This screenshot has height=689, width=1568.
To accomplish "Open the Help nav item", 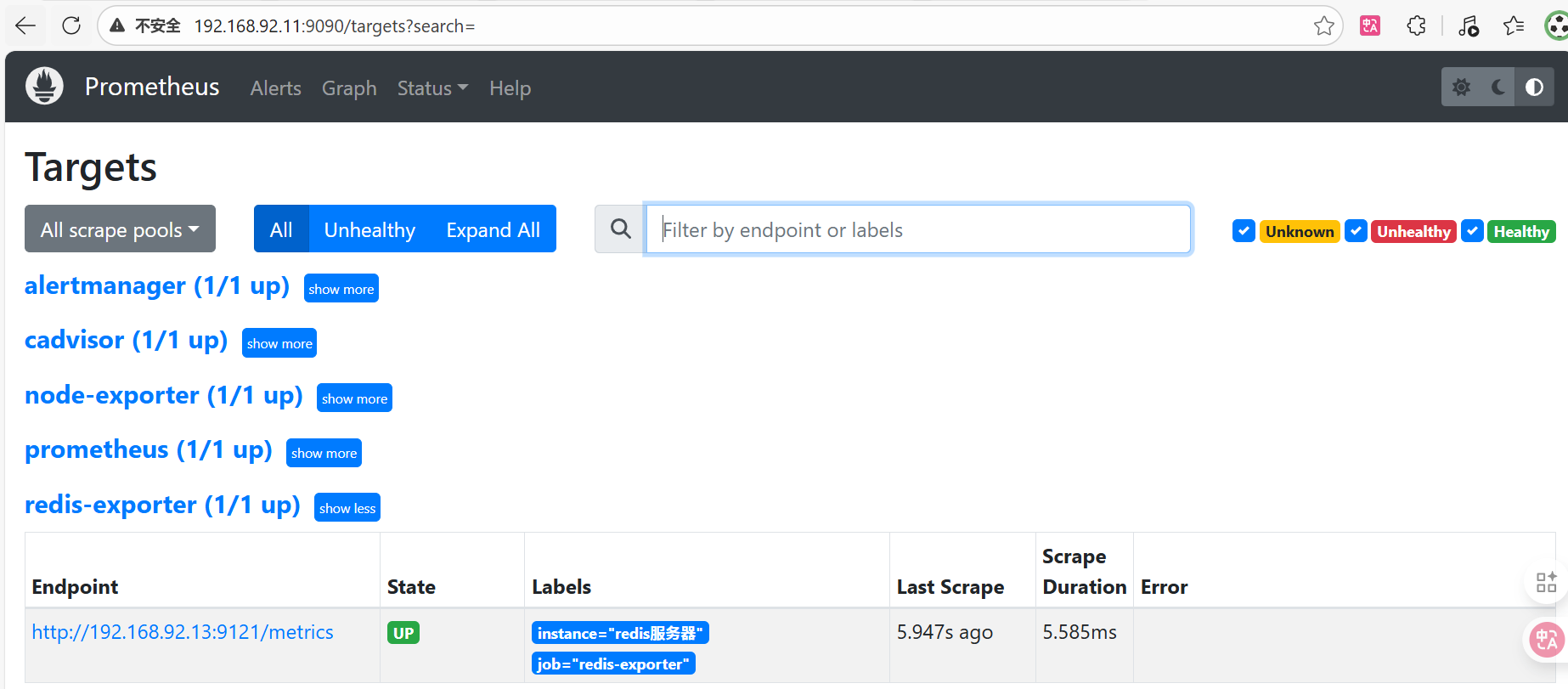I will tap(510, 88).
